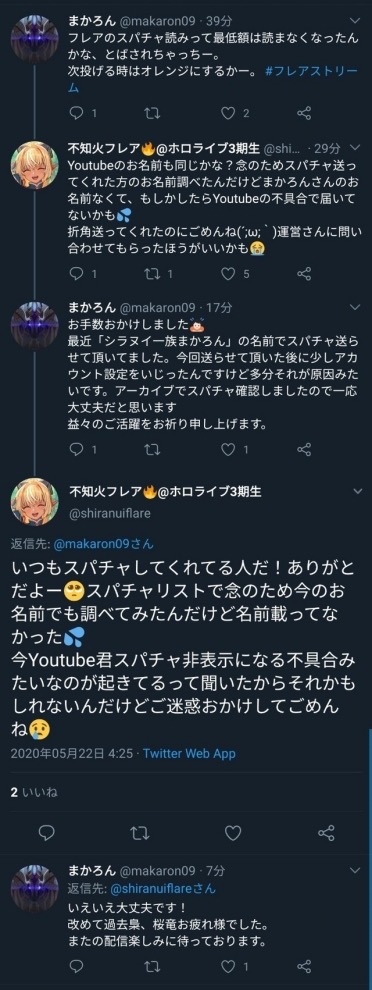372x990 pixels.
Task: Like the last まかろん 7分 tweet
Action: (x=228, y=966)
